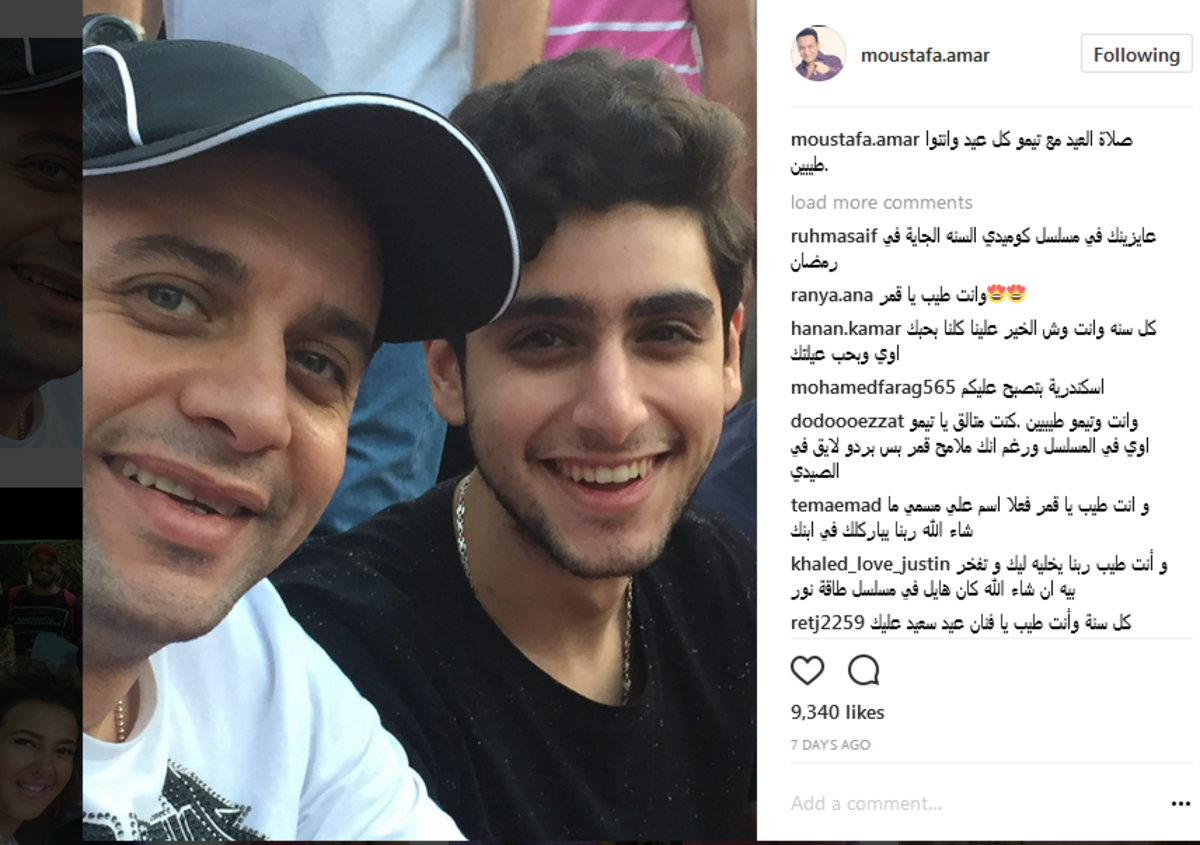This screenshot has width=1200, height=845.
Task: Like the post with the heart icon
Action: pos(807,670)
